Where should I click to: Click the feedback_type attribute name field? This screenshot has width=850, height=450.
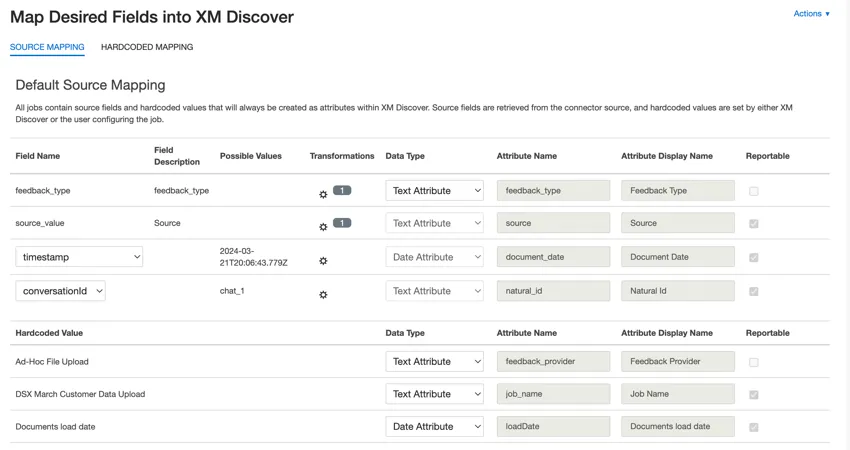(553, 191)
